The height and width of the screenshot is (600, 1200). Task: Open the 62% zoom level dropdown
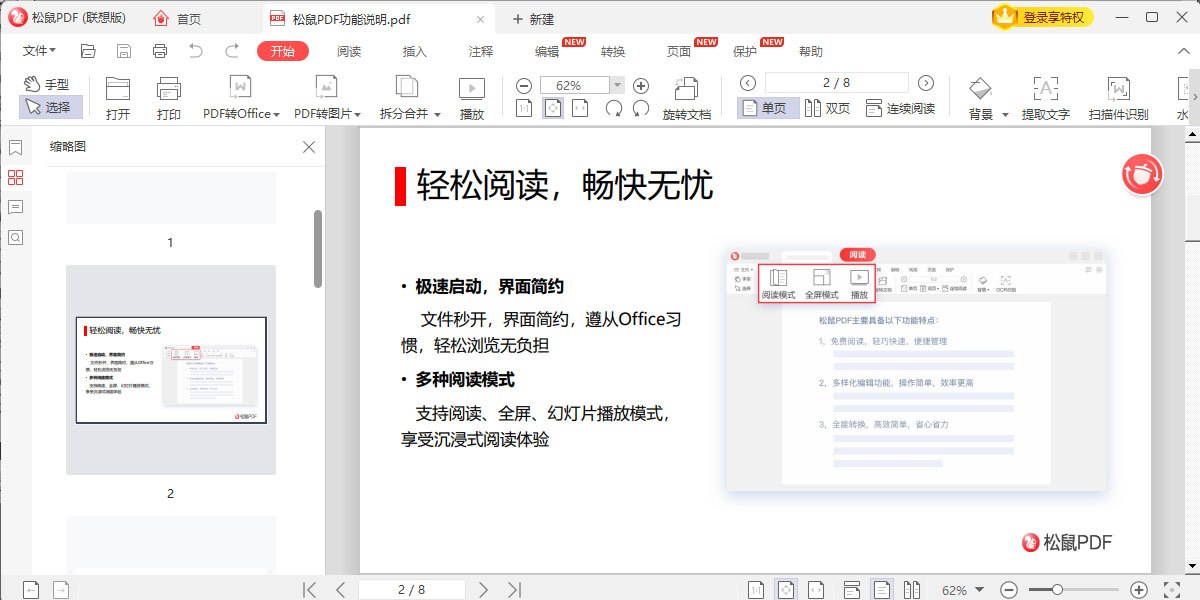point(617,86)
